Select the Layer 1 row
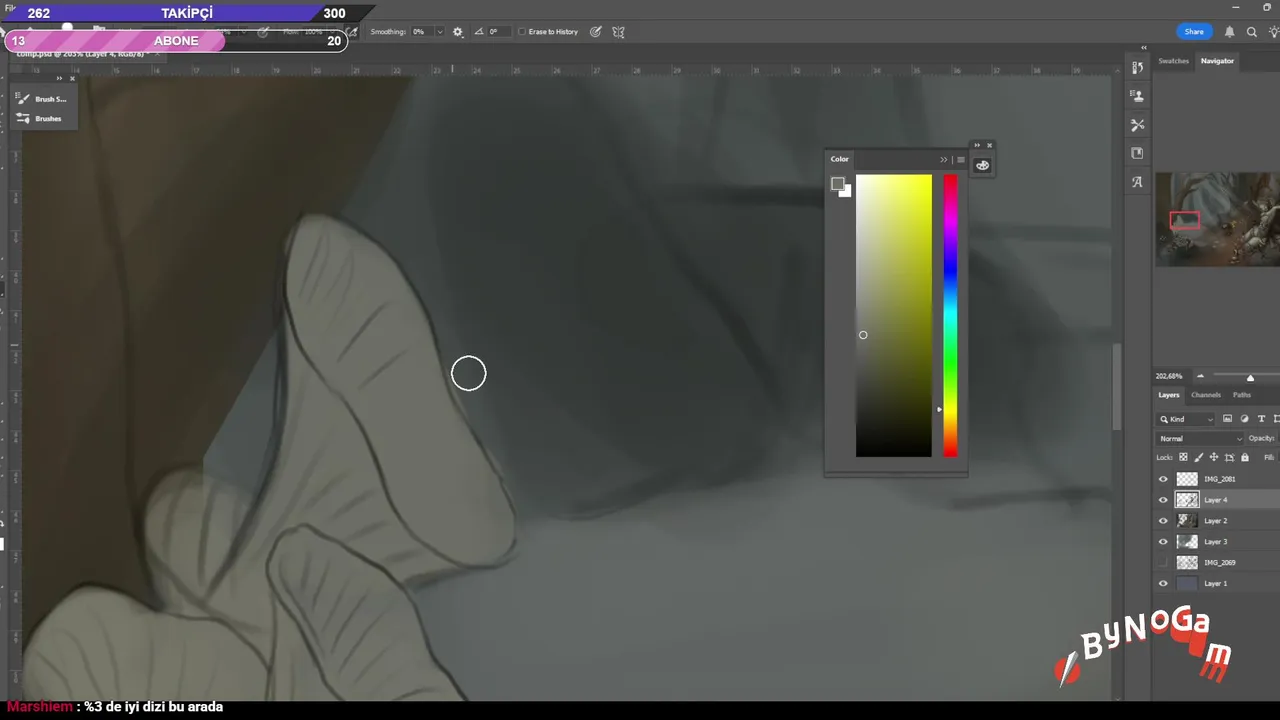Viewport: 1280px width, 720px height. pos(1217,584)
